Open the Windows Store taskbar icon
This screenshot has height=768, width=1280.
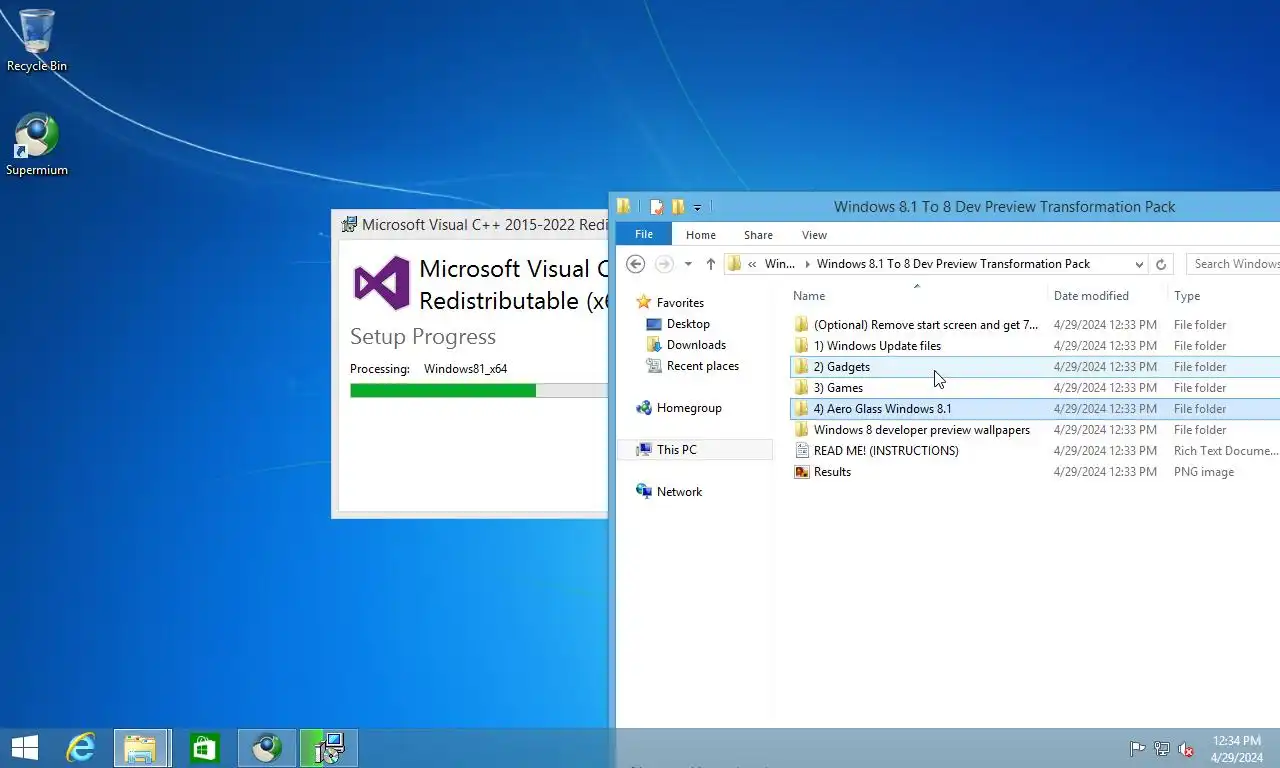pyautogui.click(x=205, y=748)
